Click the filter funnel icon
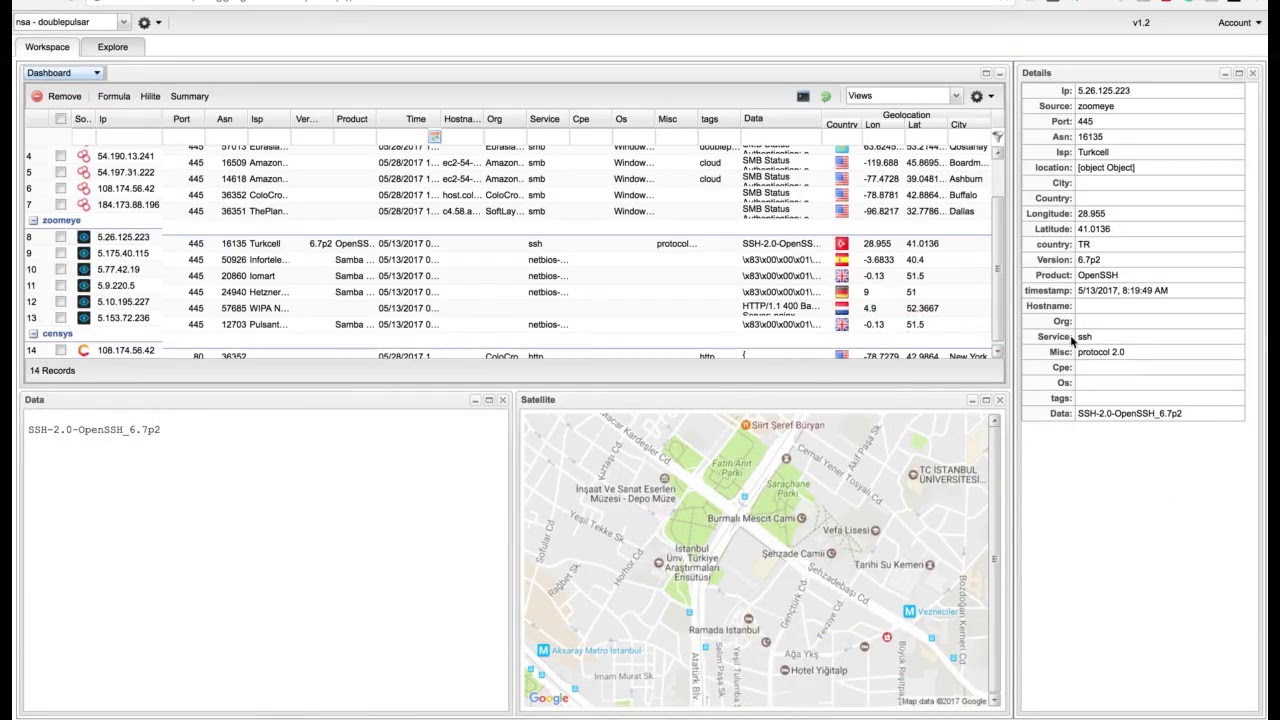This screenshot has width=1280, height=720. [997, 136]
